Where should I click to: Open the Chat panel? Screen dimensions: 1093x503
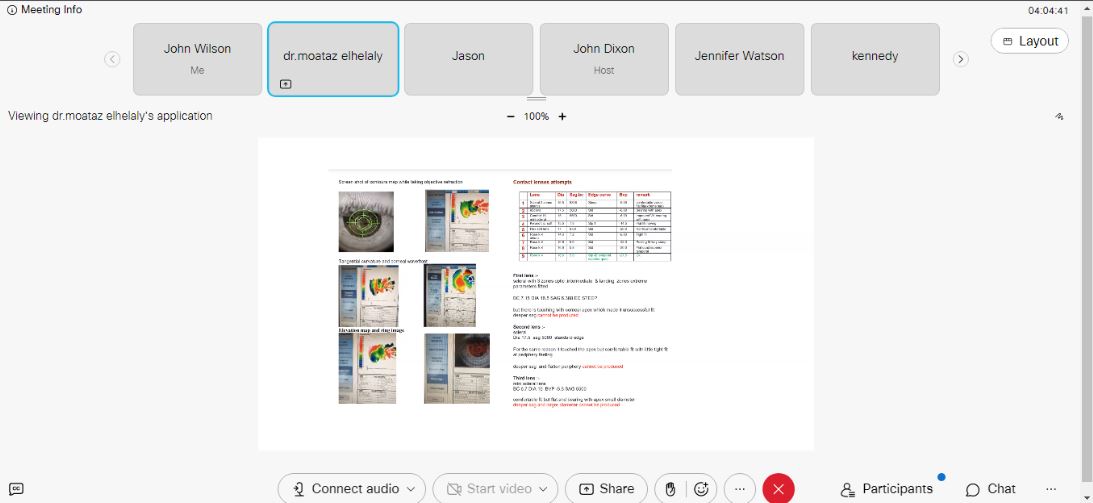click(x=991, y=489)
